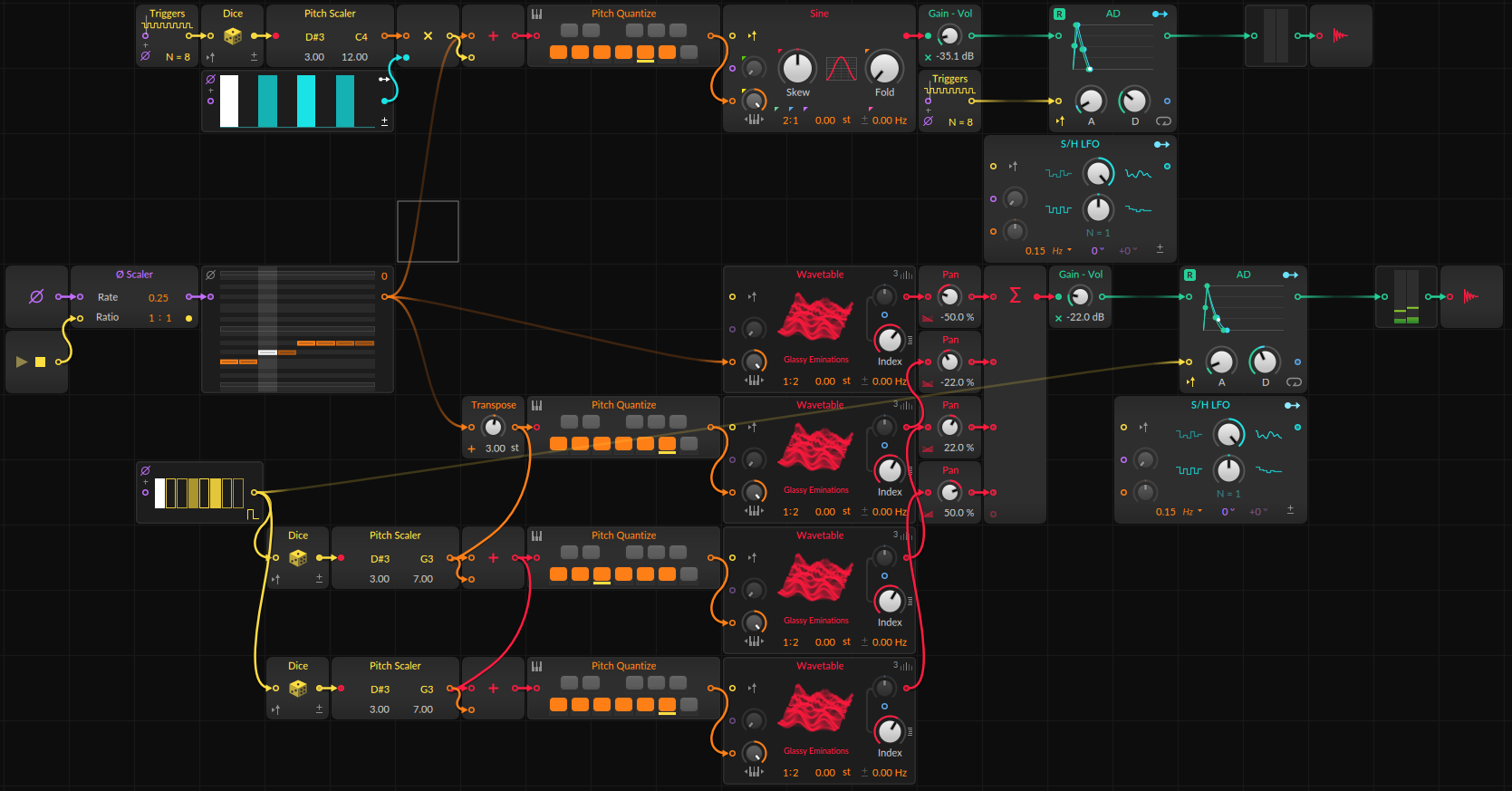Screen dimensions: 1512x791
Task: Click the dice icon in the lowest Dice module
Action: tap(298, 689)
